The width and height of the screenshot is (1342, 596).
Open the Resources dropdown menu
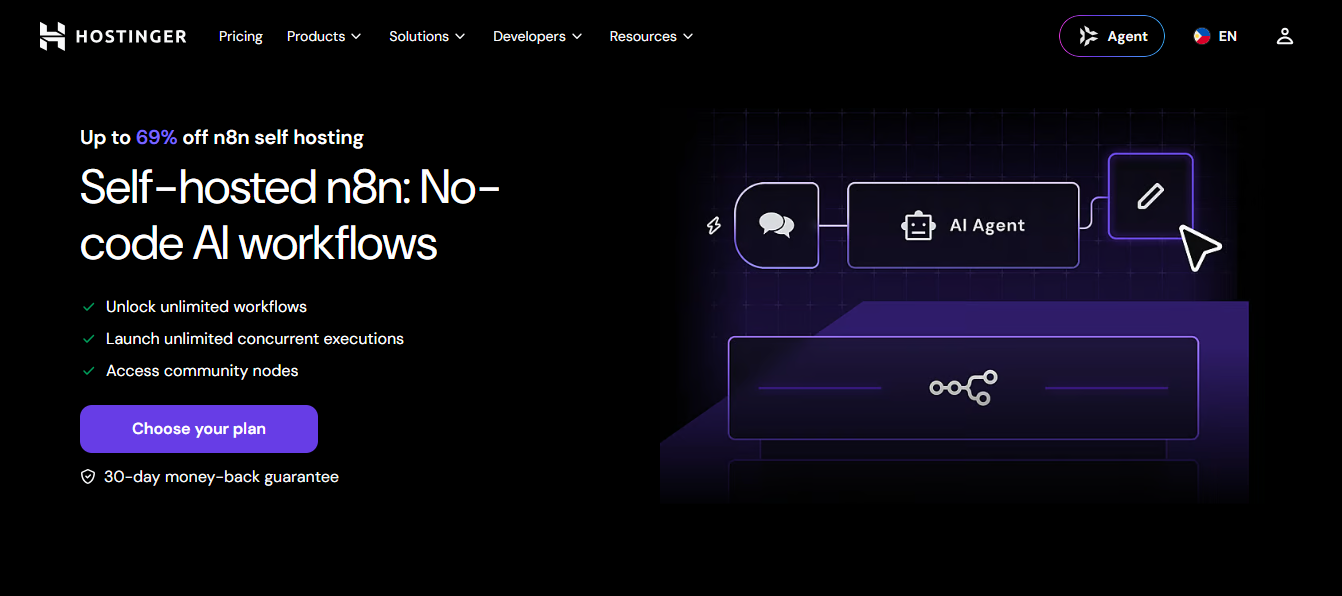point(651,36)
